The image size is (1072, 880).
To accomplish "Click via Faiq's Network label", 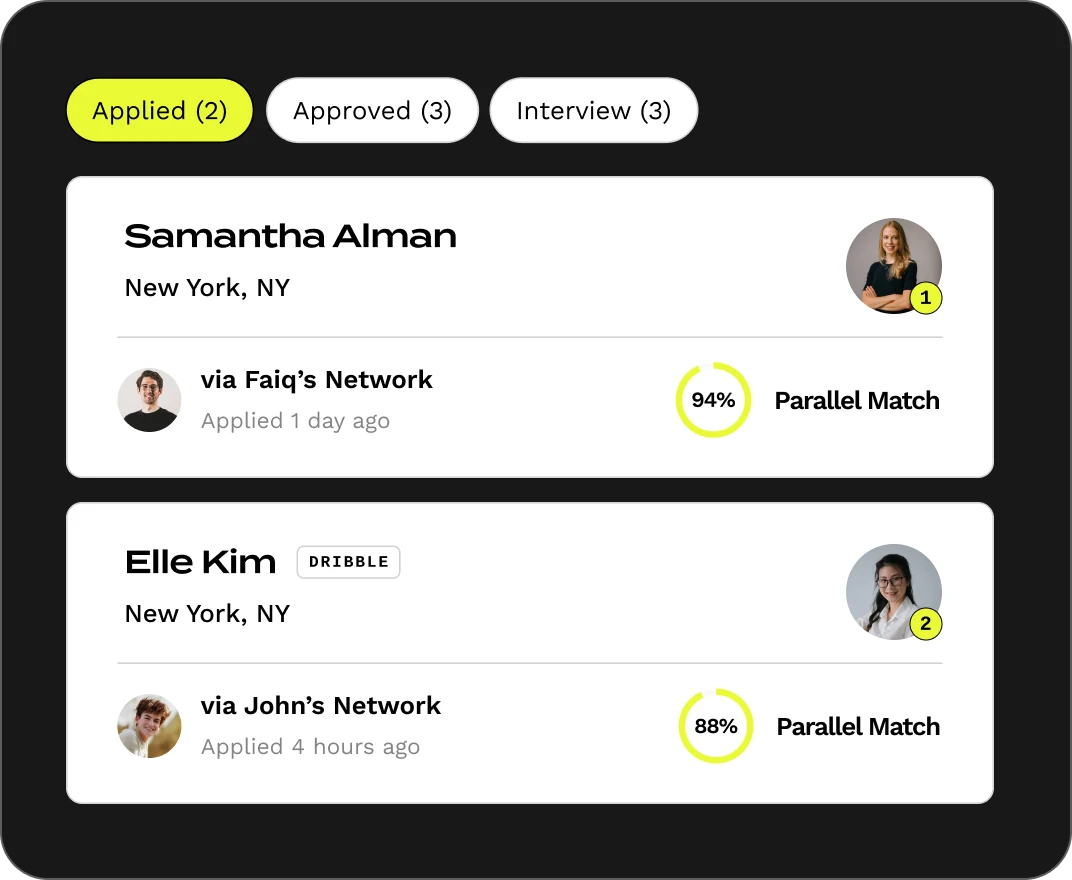I will [x=317, y=380].
